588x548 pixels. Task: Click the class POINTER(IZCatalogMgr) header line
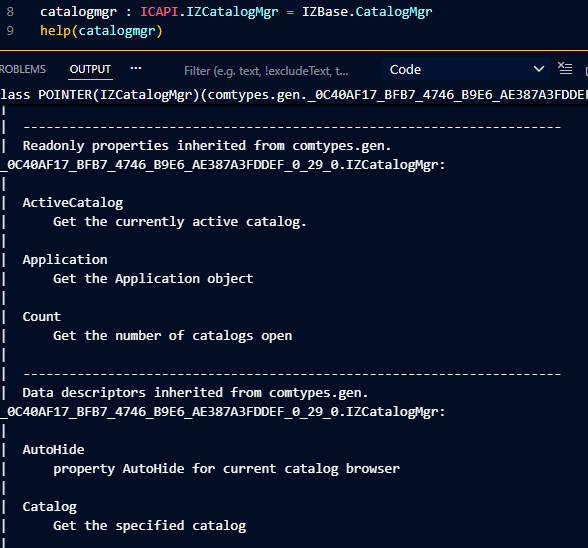[x=294, y=95]
